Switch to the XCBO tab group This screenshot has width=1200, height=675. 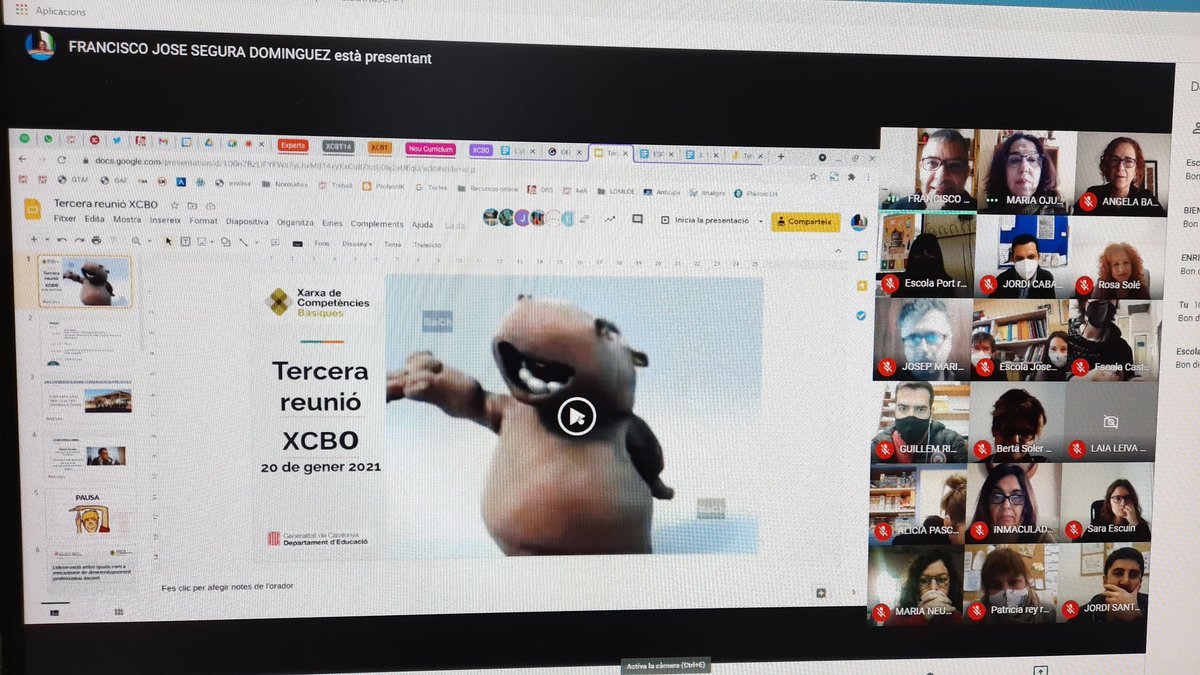tap(481, 150)
